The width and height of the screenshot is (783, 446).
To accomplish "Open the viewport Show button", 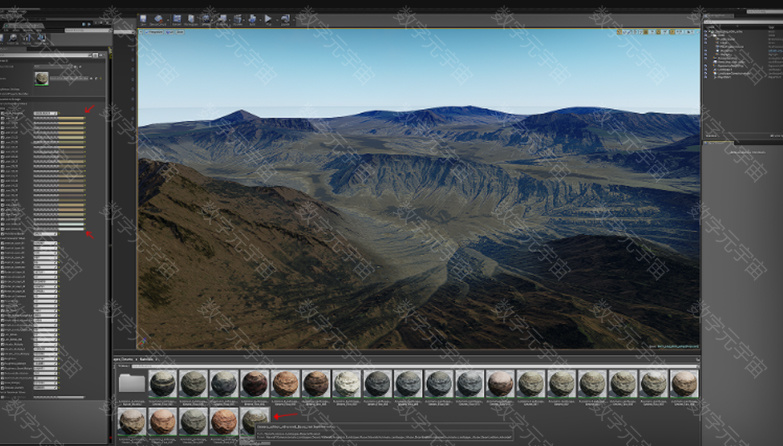I will [180, 32].
